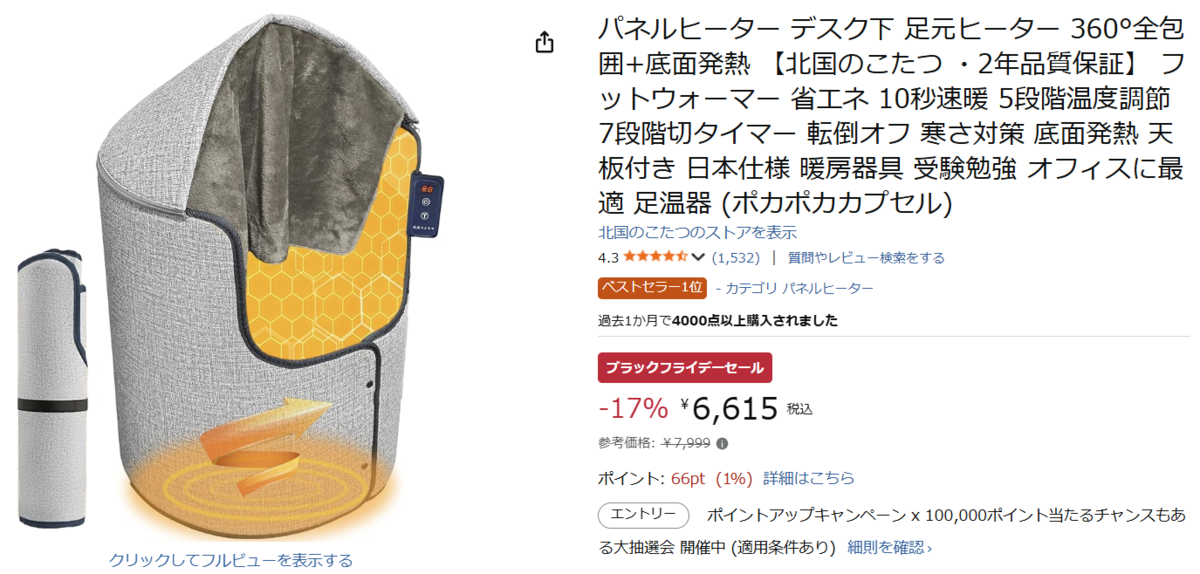The width and height of the screenshot is (1200, 574).
Task: Expand the rating dropdown chevron next to the stars
Action: click(698, 258)
